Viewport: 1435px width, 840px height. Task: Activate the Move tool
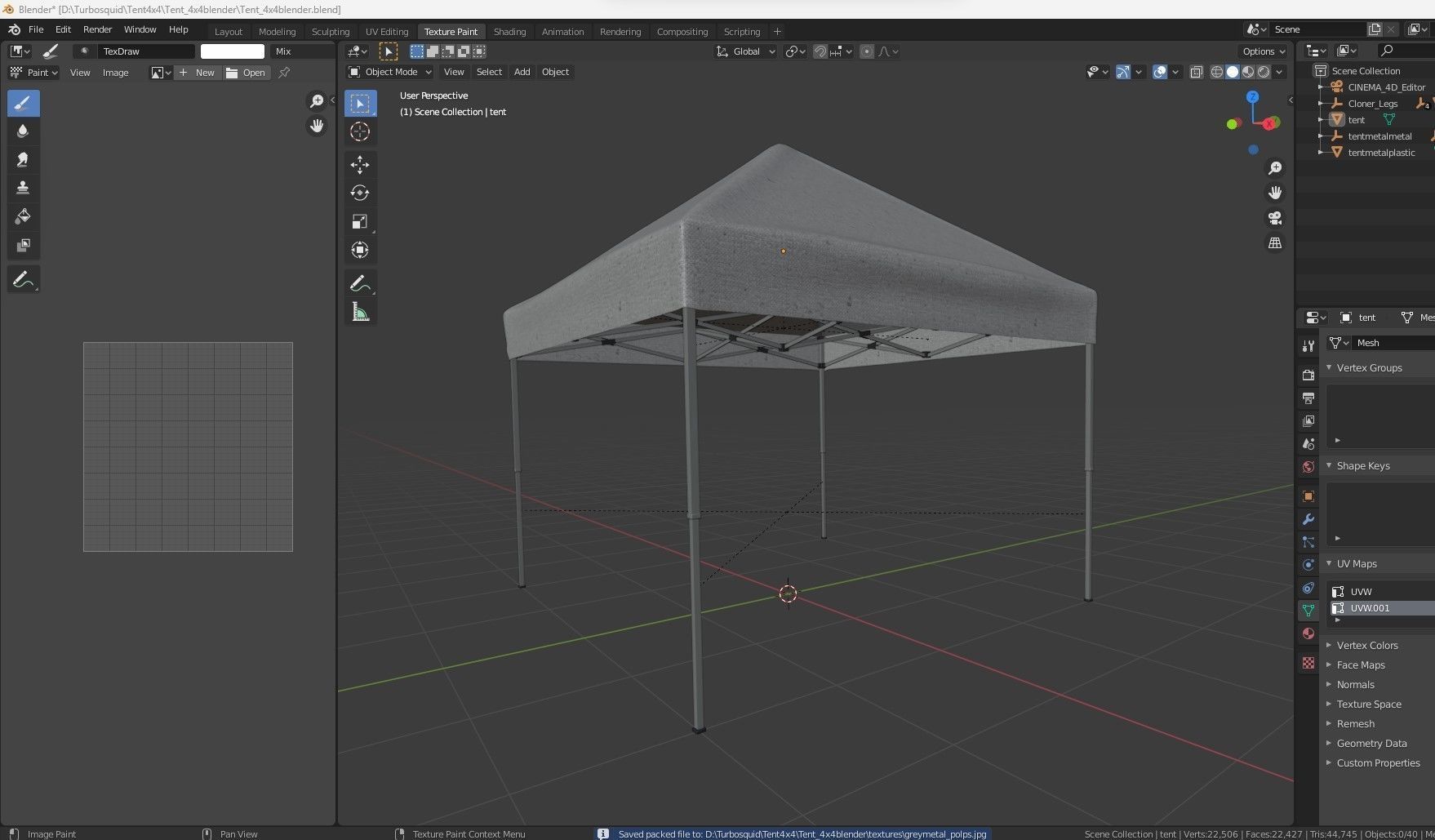[360, 165]
